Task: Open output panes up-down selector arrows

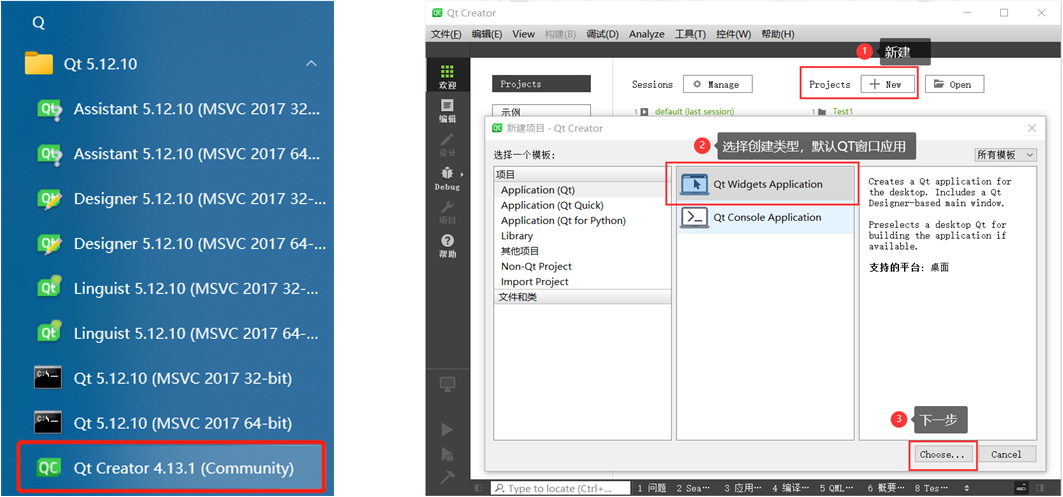Action: 966,488
